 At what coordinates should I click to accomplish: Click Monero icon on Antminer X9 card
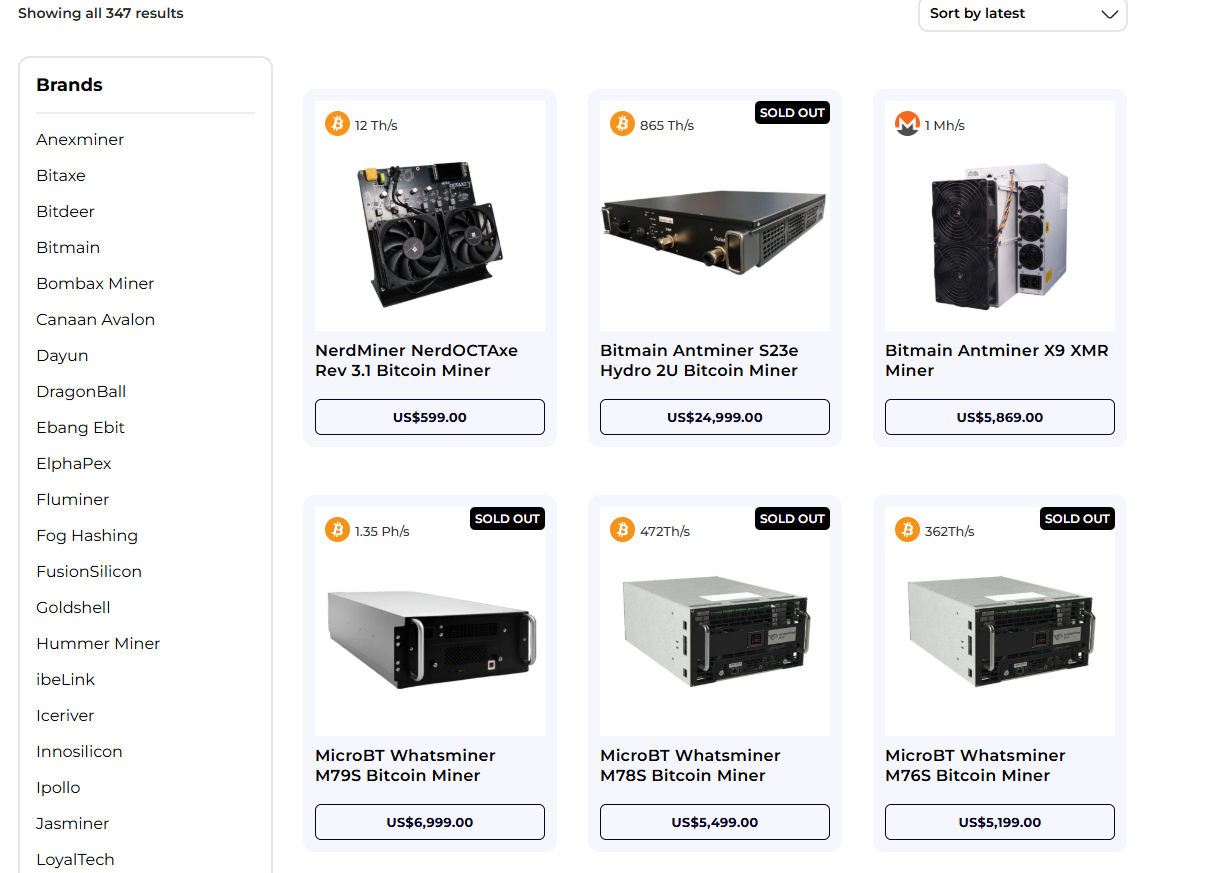[907, 124]
